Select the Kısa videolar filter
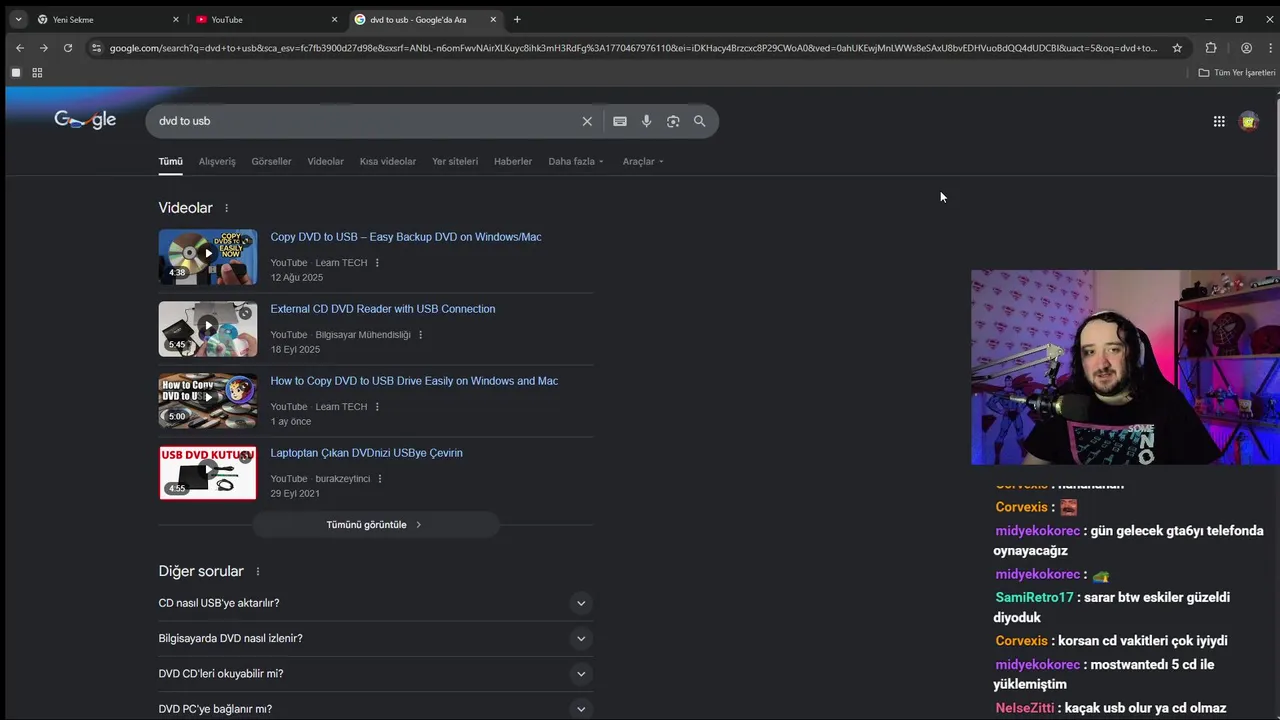Viewport: 1280px width, 720px height. (388, 161)
